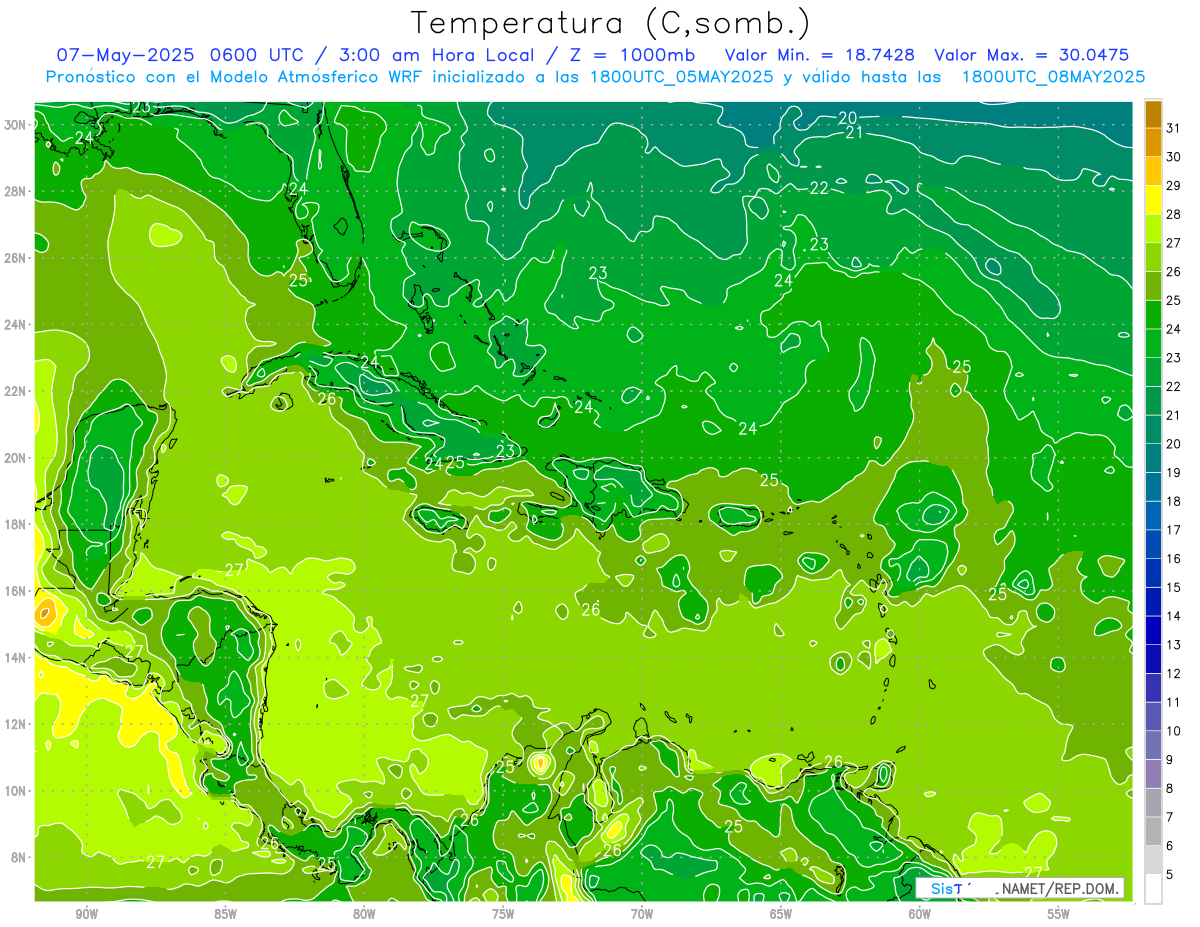Click the colorbar label '10'
1200x927 pixels.
(1174, 731)
